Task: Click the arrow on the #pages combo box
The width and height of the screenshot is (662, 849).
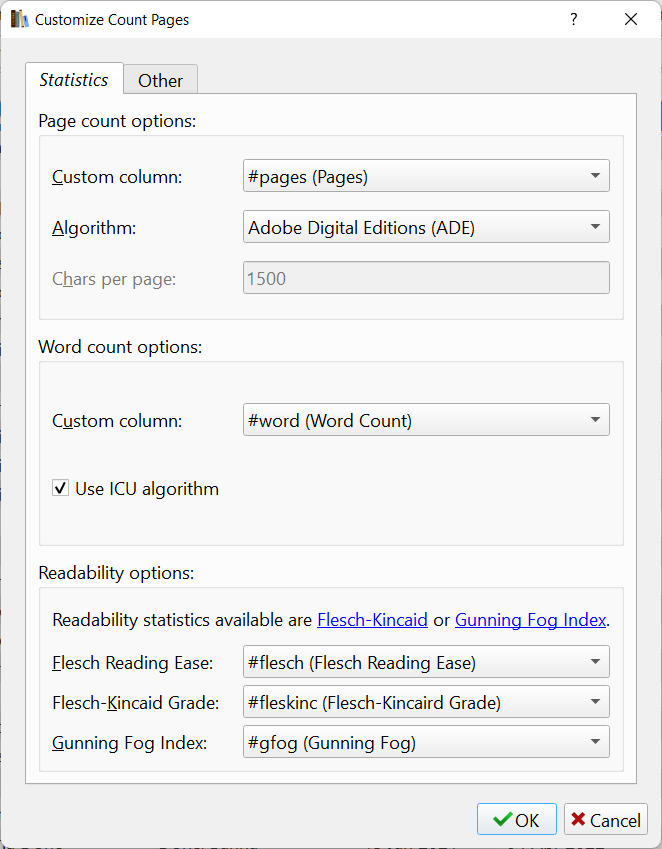Action: coord(595,176)
